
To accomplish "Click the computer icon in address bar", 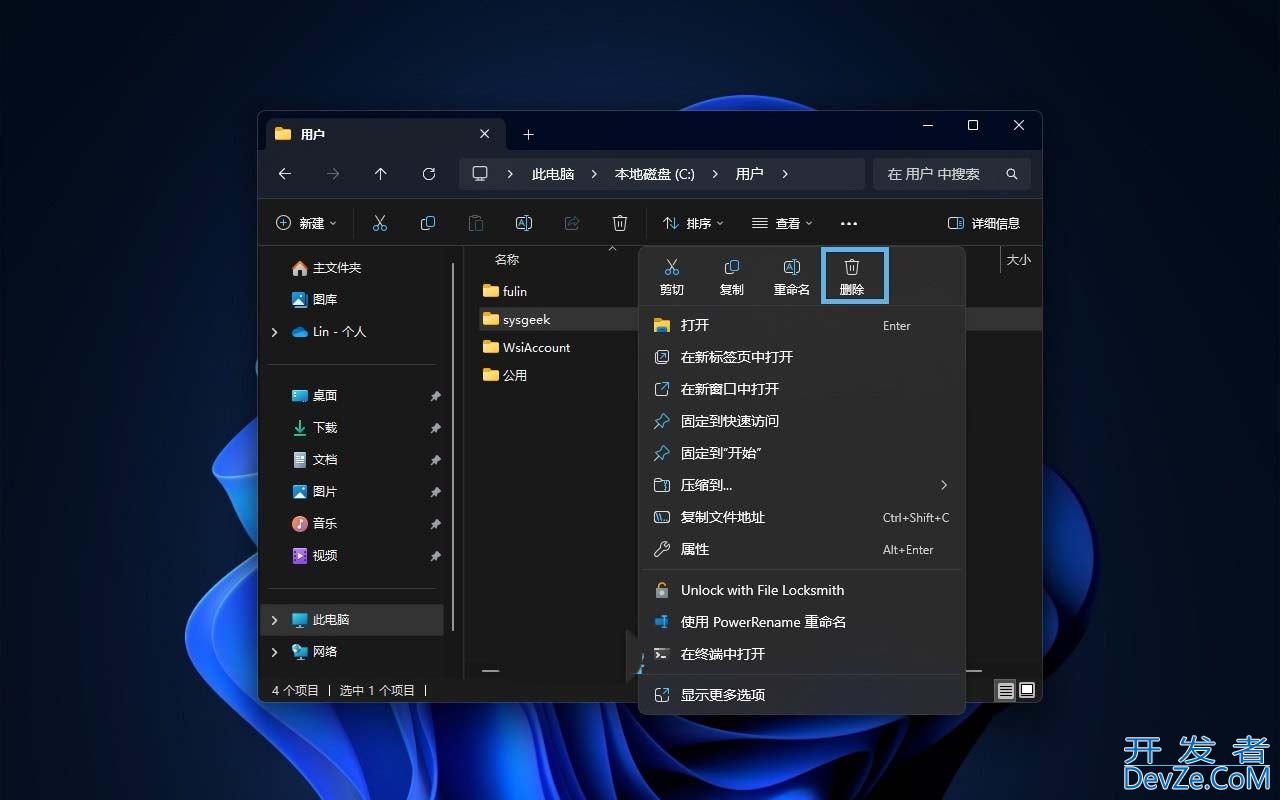I will [x=480, y=174].
